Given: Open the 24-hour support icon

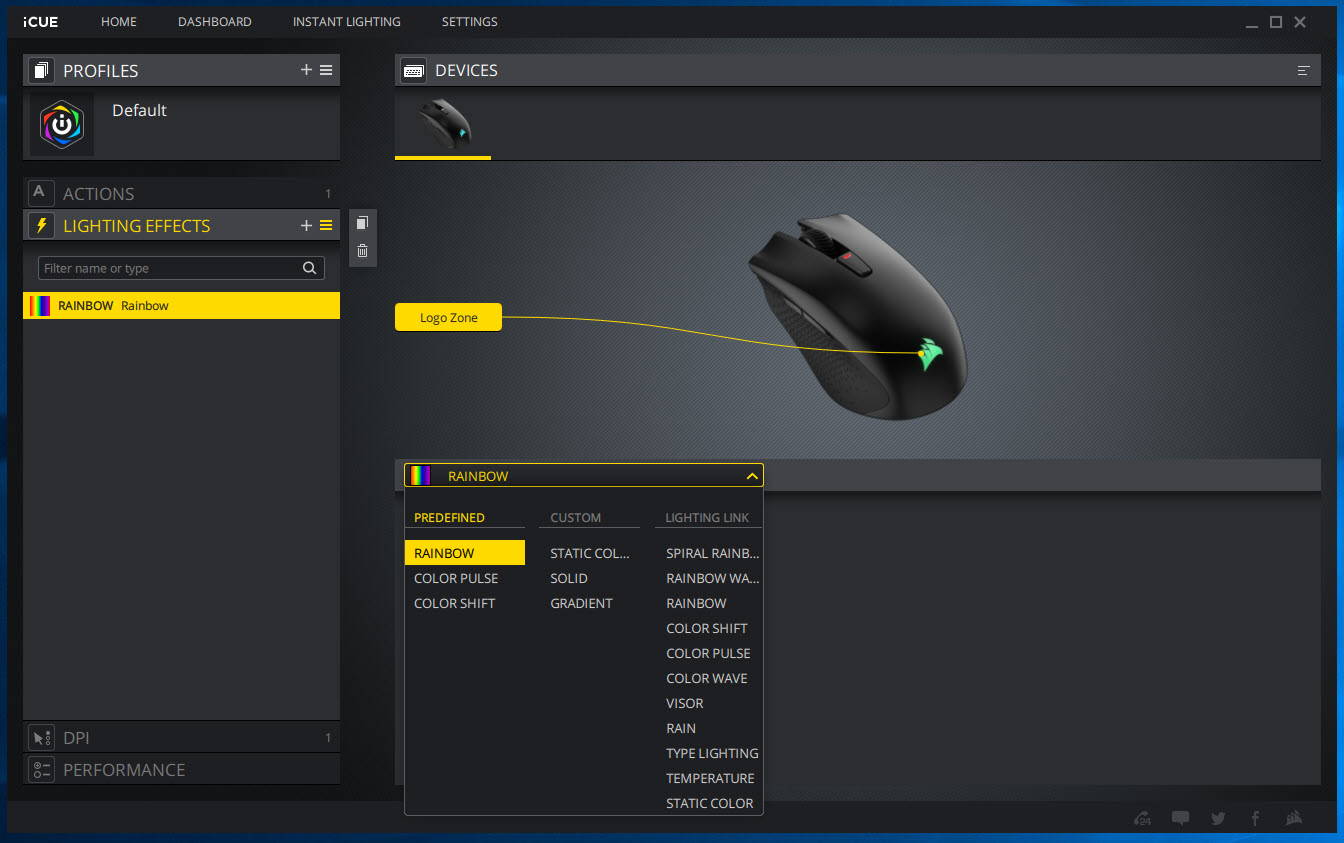Looking at the screenshot, I should pos(1143,818).
